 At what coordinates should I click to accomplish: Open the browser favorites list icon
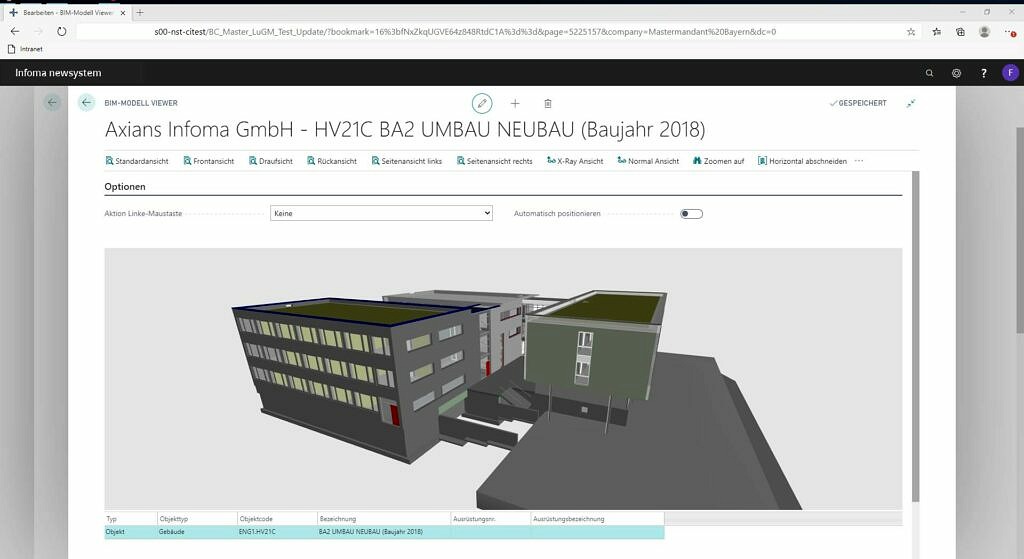(936, 31)
